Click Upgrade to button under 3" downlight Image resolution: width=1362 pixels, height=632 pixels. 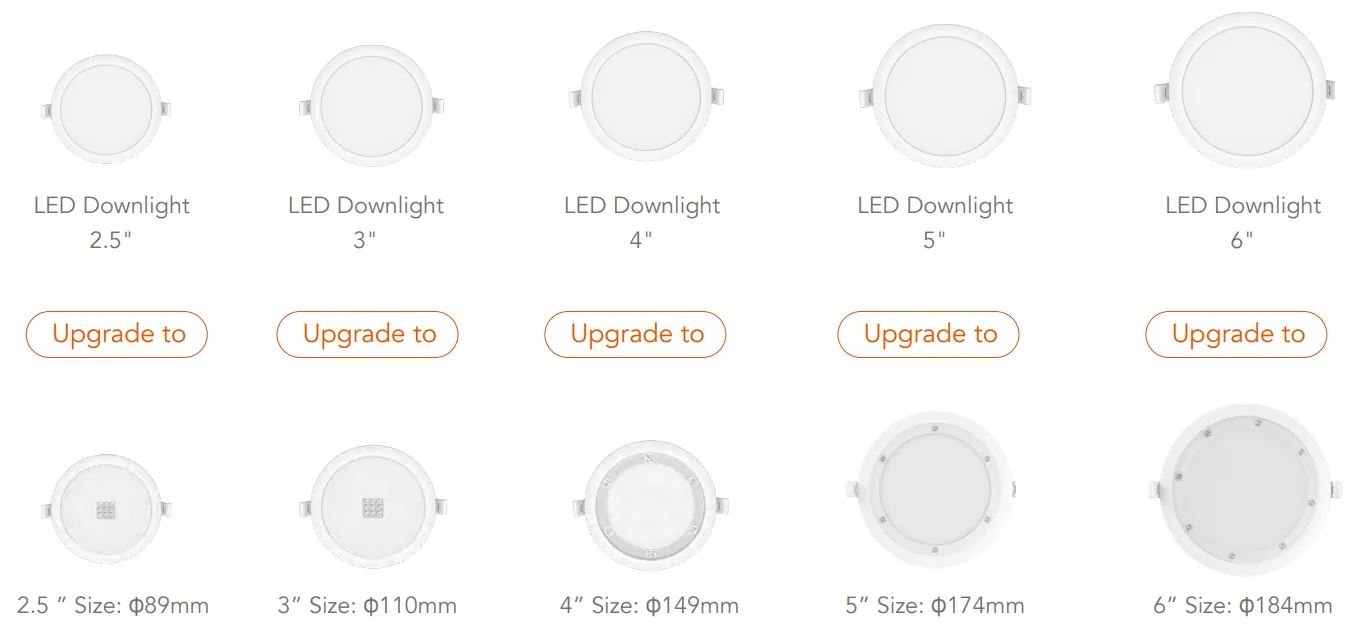367,334
